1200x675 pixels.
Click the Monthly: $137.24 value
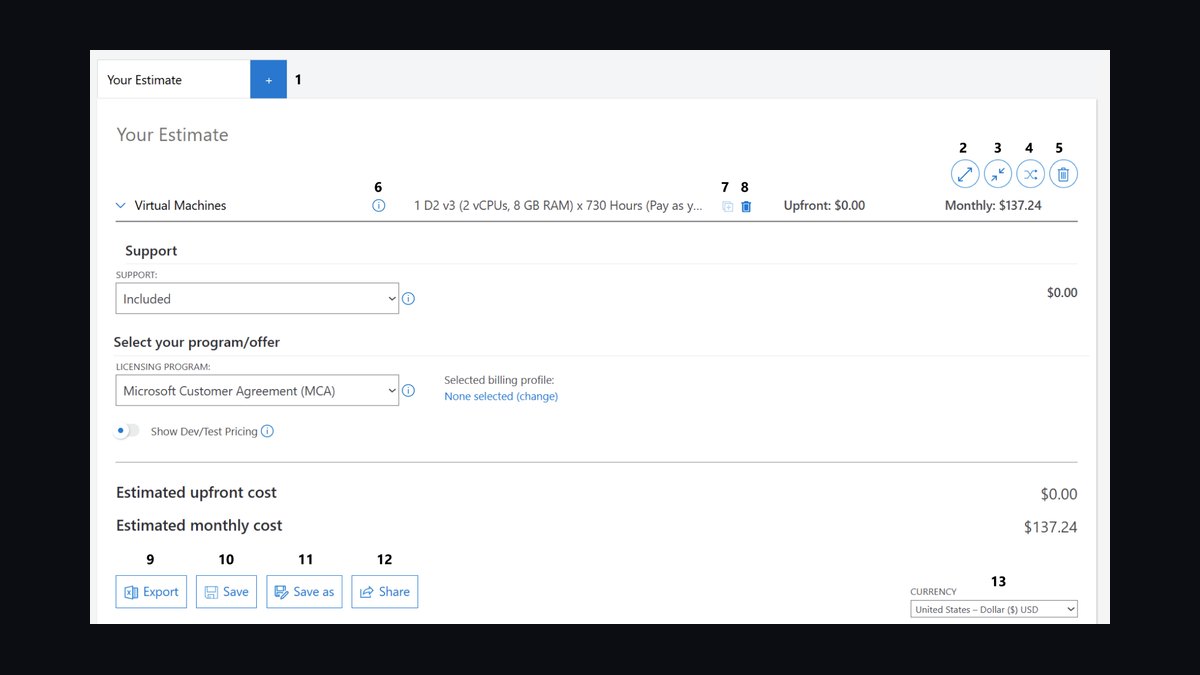click(x=993, y=205)
